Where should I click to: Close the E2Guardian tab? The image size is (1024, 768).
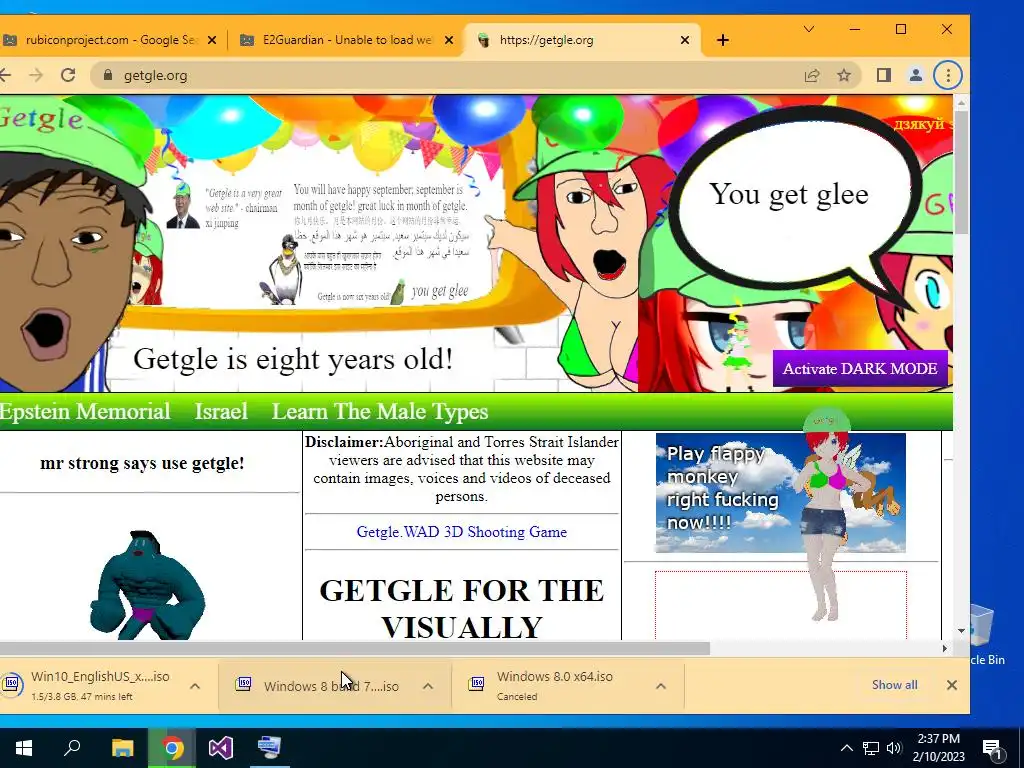click(449, 40)
